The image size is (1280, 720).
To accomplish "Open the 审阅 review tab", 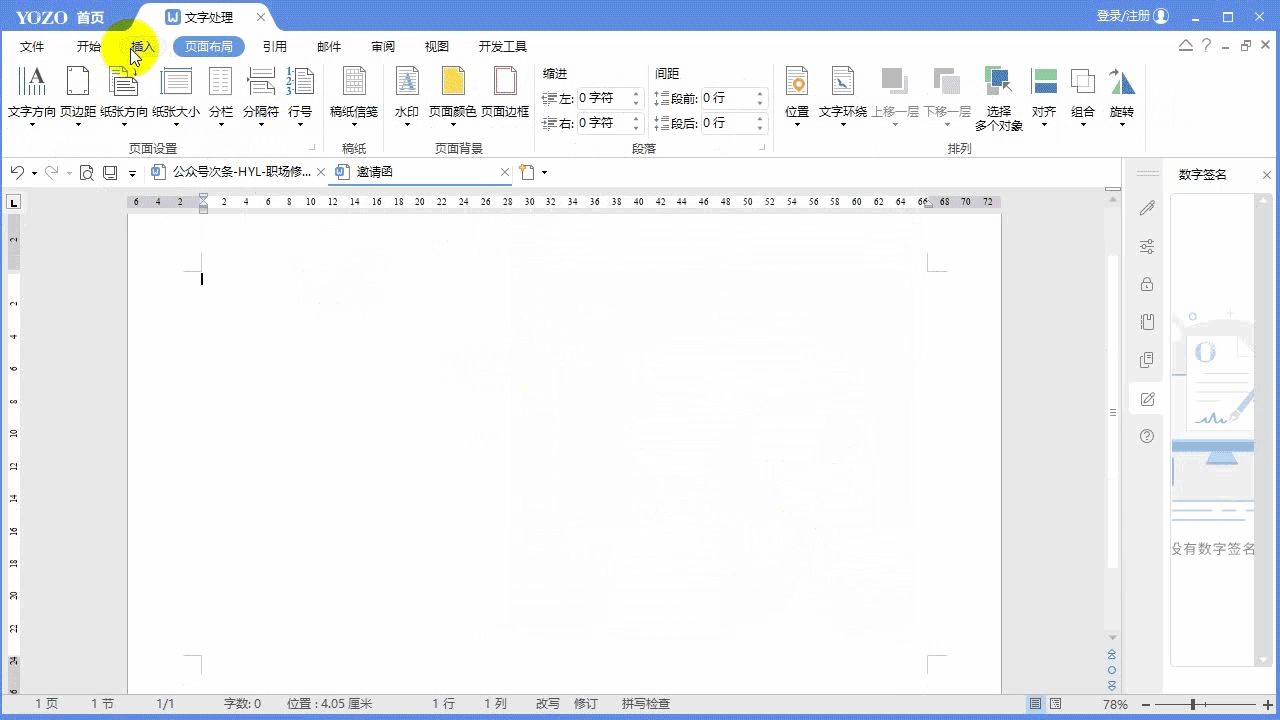I will point(382,47).
